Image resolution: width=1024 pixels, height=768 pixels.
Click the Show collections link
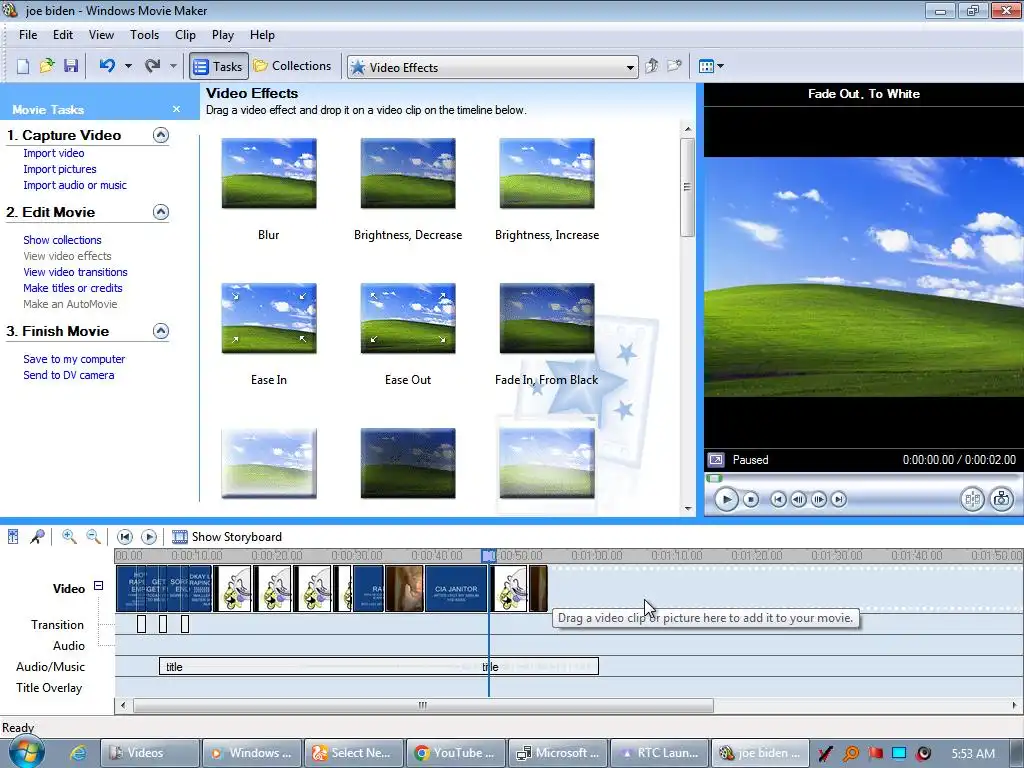[x=62, y=240]
